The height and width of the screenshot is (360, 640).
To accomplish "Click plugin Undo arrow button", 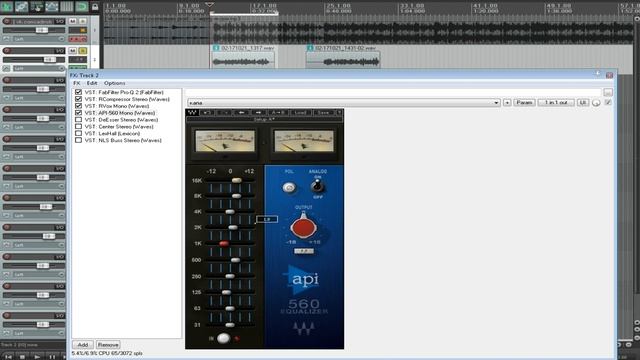I will (x=207, y=112).
